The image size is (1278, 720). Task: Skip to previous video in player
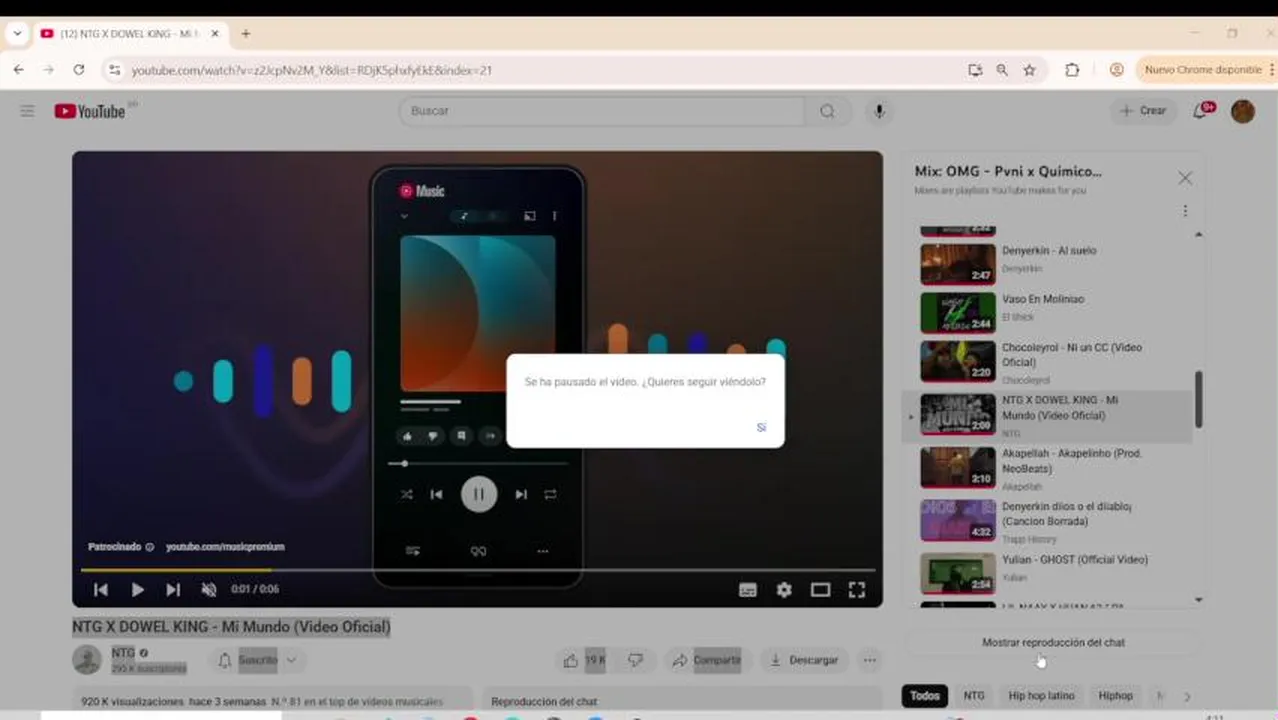(101, 590)
